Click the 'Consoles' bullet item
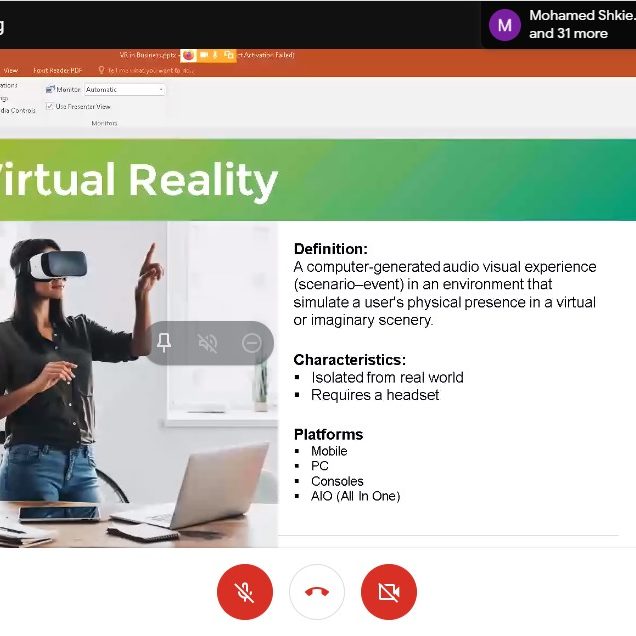This screenshot has height=636, width=636. click(x=337, y=481)
